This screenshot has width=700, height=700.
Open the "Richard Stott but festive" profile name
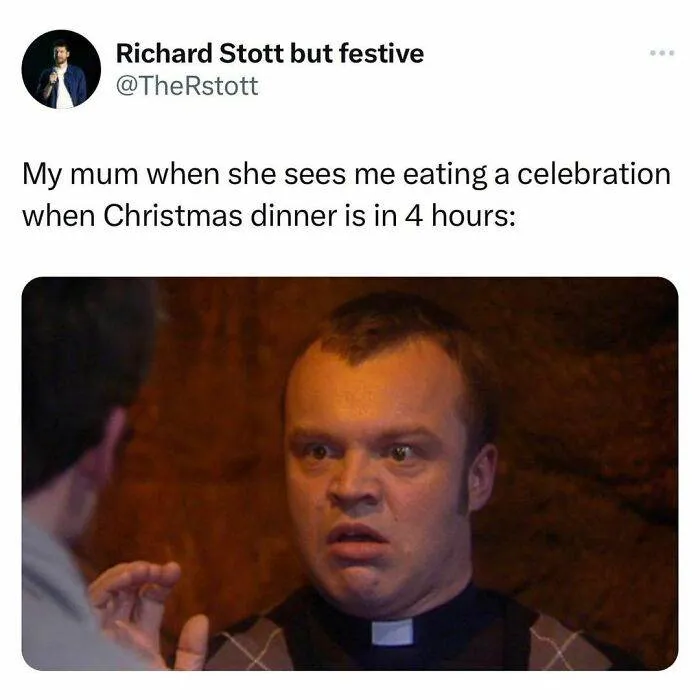coord(270,54)
